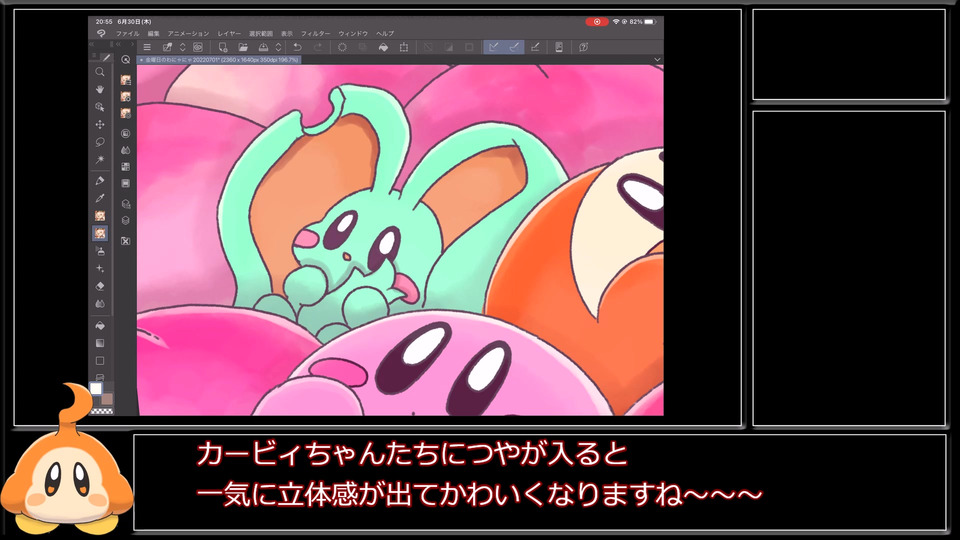Select the Zoom magnifier tool
The height and width of the screenshot is (540, 960).
(100, 72)
